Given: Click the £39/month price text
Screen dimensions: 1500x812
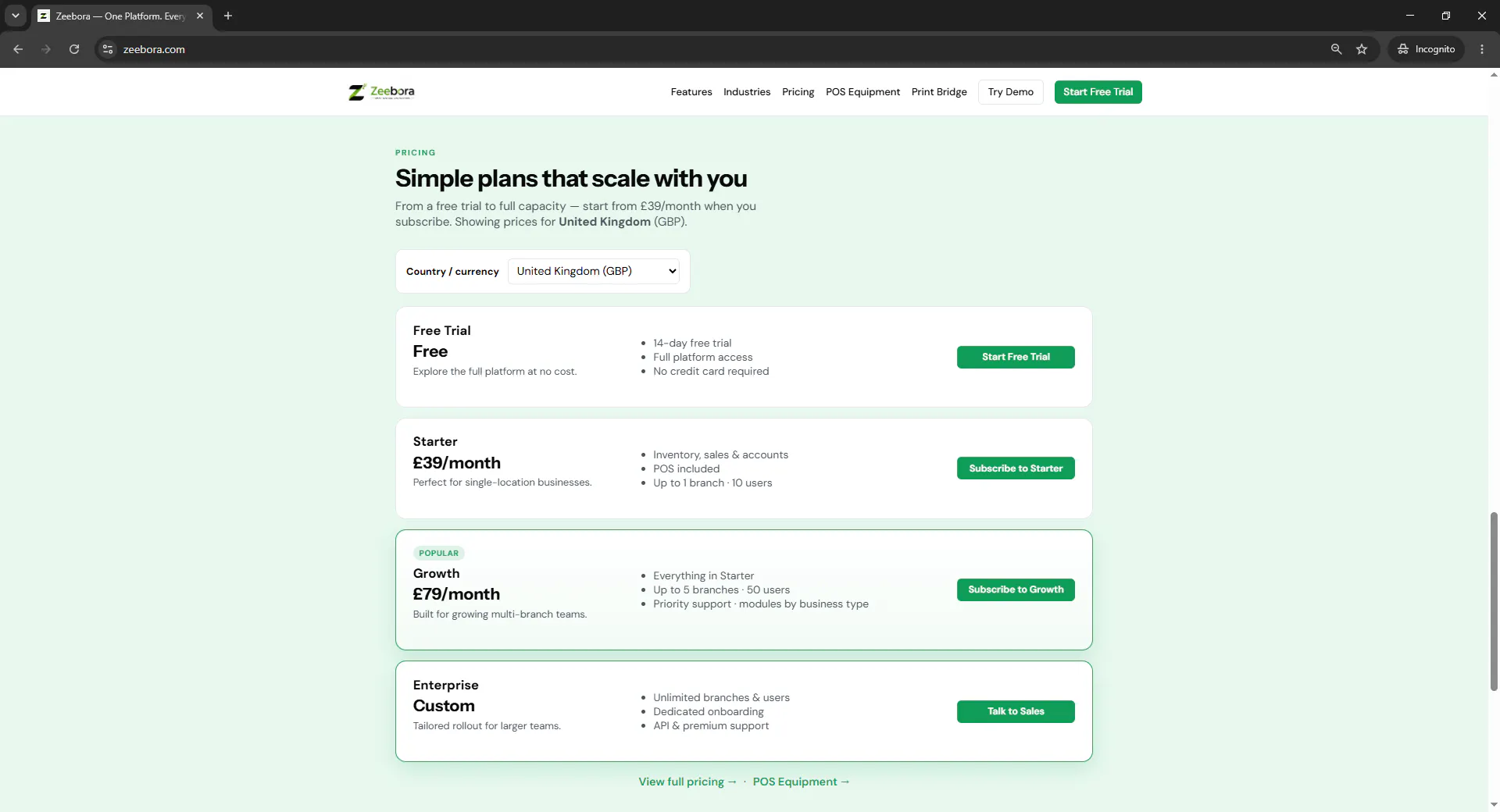Looking at the screenshot, I should click(457, 463).
